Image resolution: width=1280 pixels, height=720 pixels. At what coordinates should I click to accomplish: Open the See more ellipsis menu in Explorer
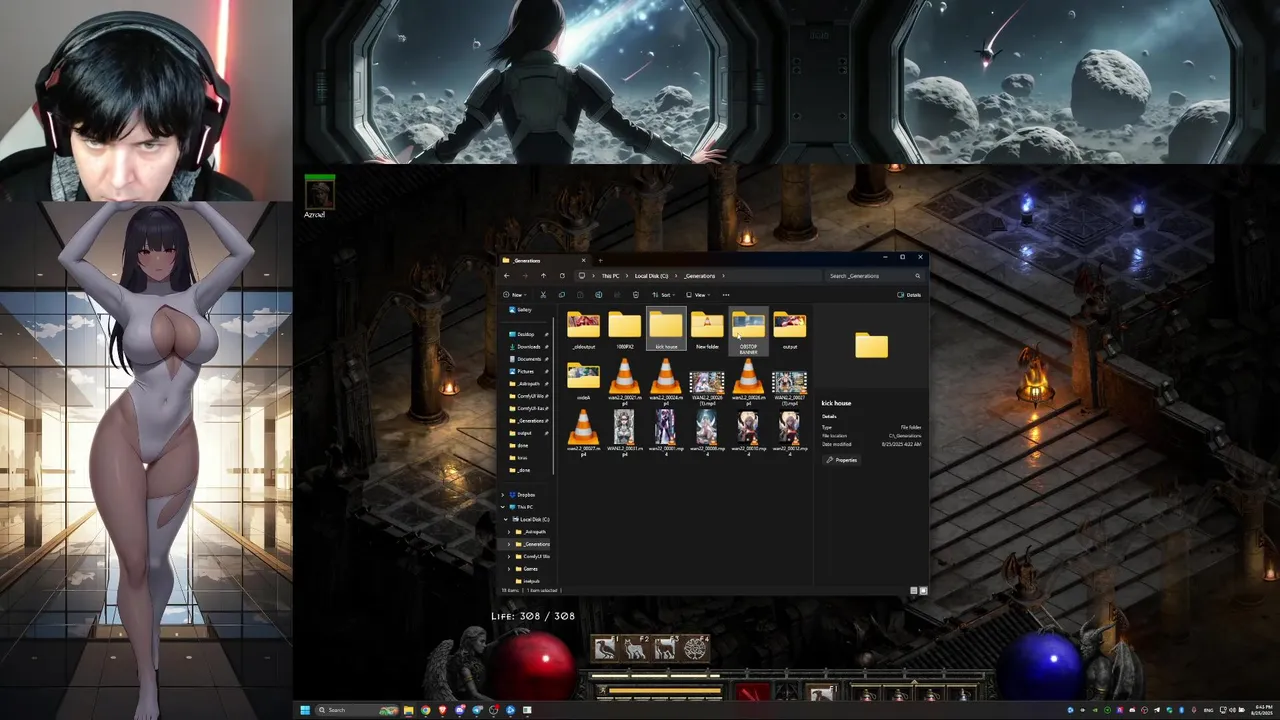click(x=726, y=295)
